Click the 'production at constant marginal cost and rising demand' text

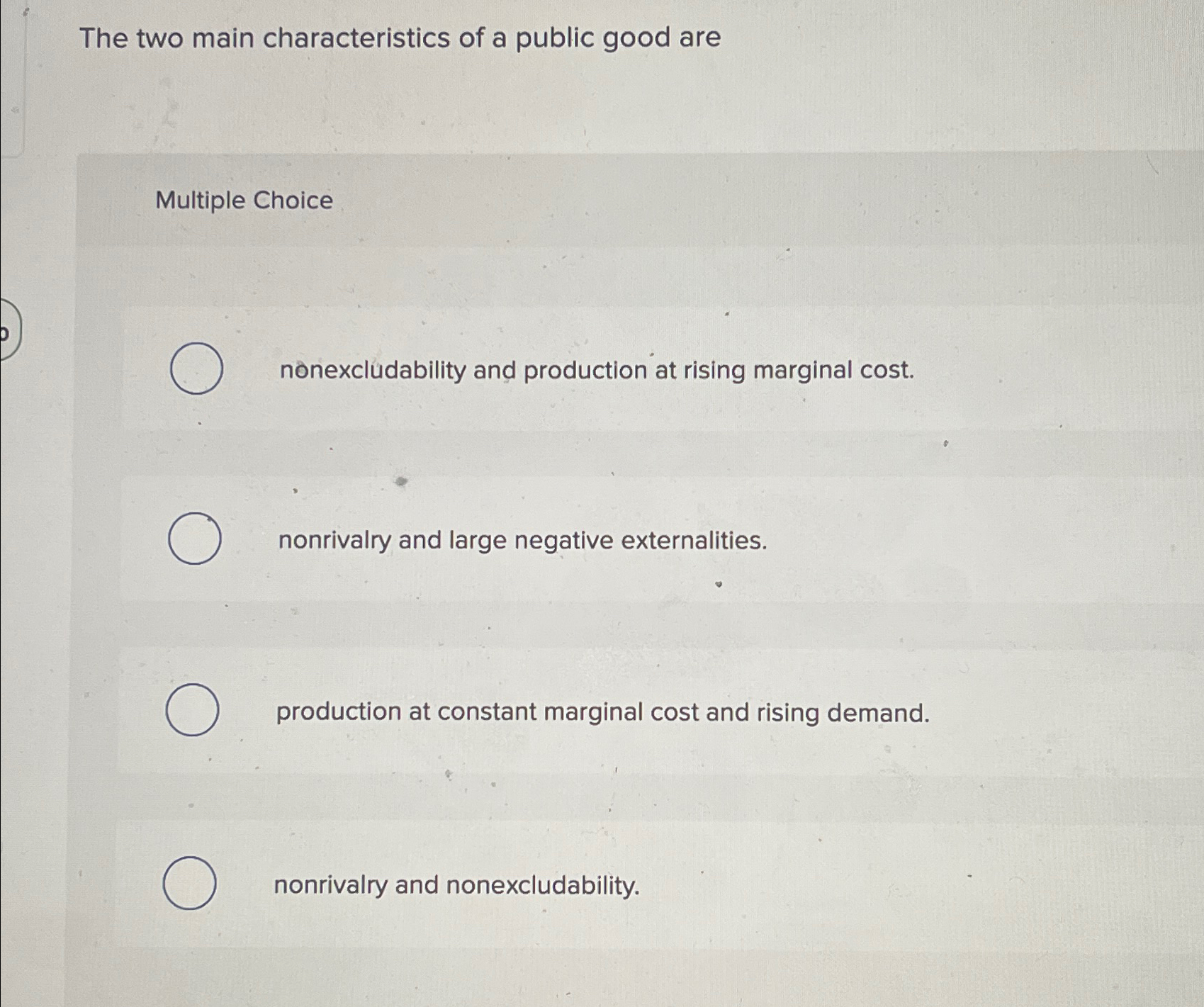(602, 713)
